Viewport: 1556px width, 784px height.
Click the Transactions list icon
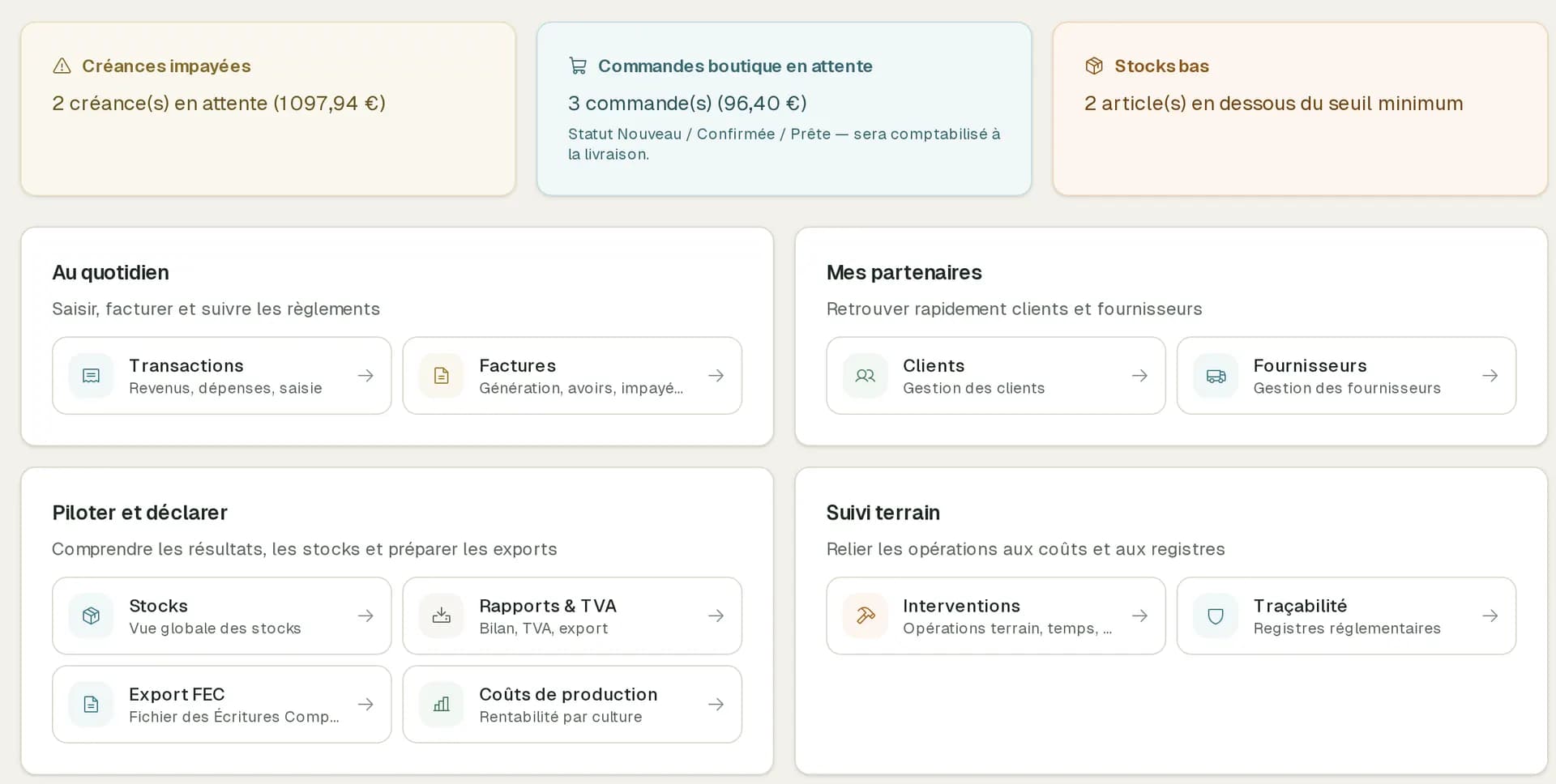92,376
